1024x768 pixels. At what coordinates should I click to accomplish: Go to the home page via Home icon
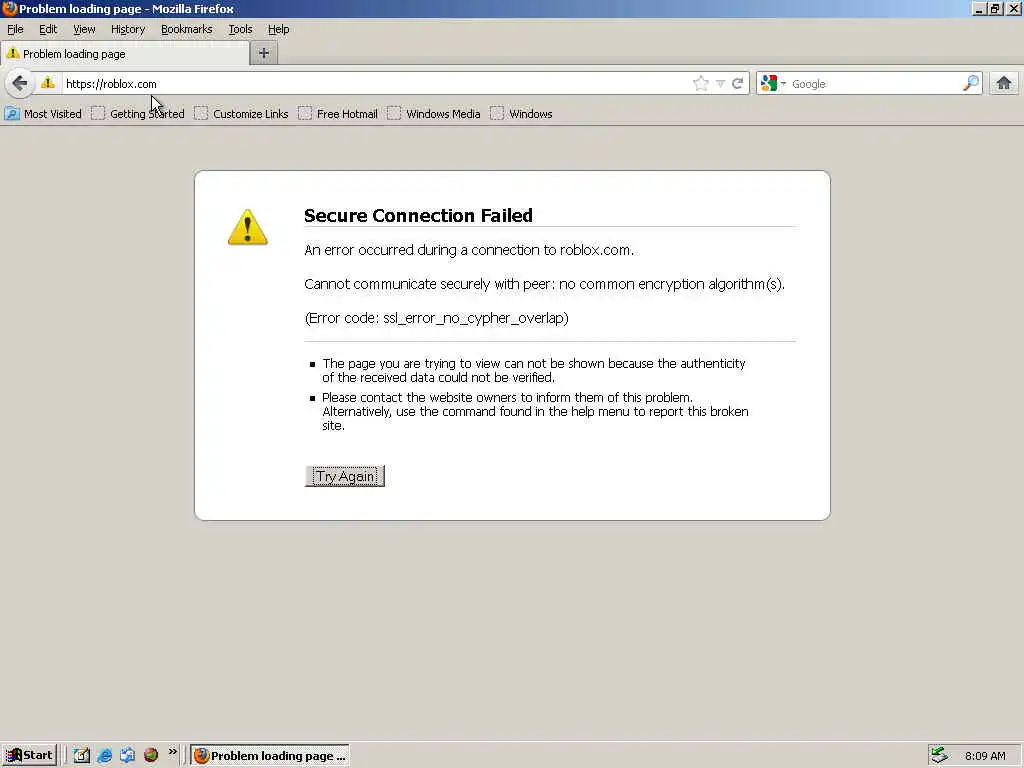[x=1004, y=84]
